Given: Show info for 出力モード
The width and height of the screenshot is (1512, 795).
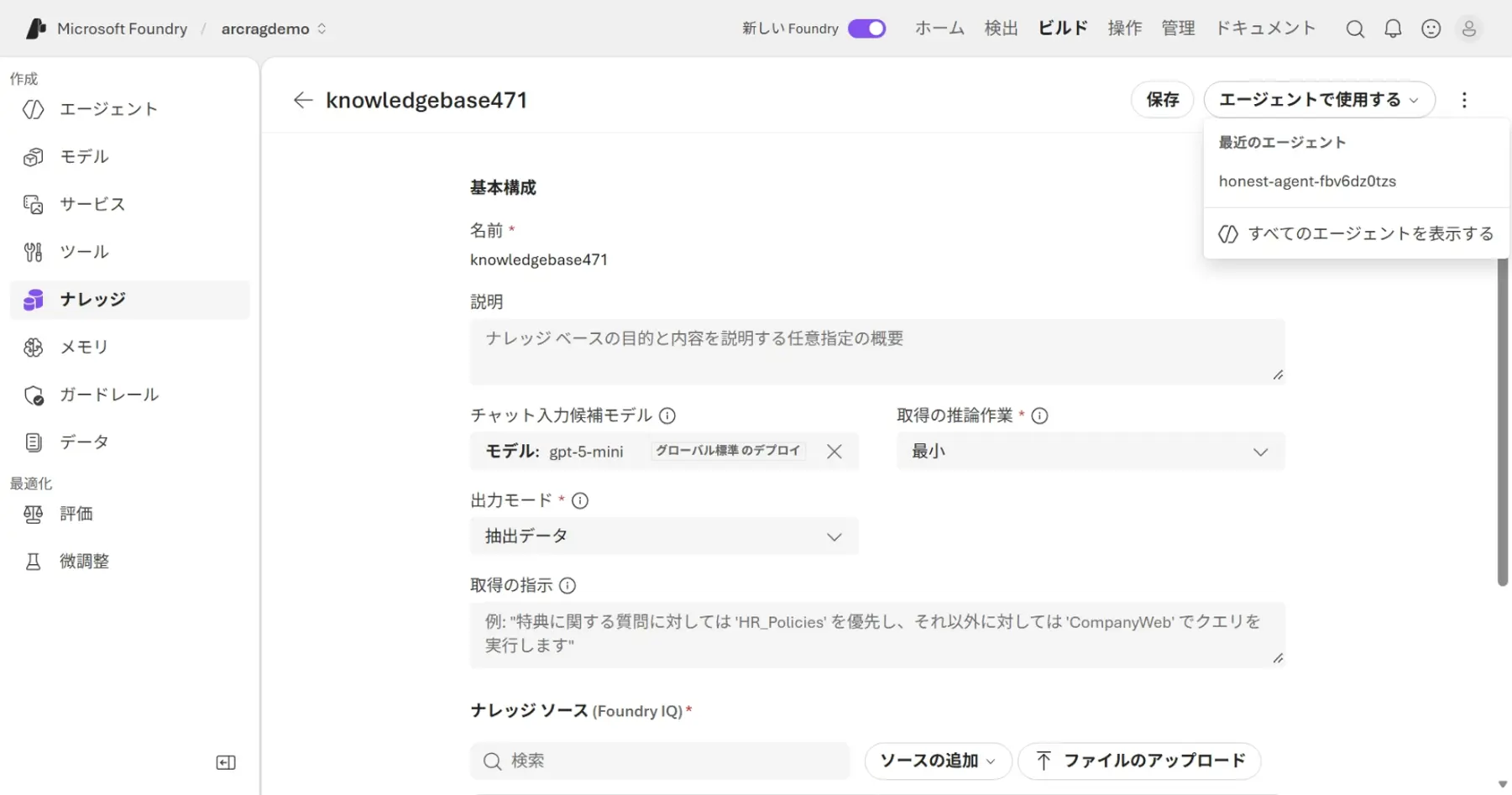Looking at the screenshot, I should [x=580, y=500].
